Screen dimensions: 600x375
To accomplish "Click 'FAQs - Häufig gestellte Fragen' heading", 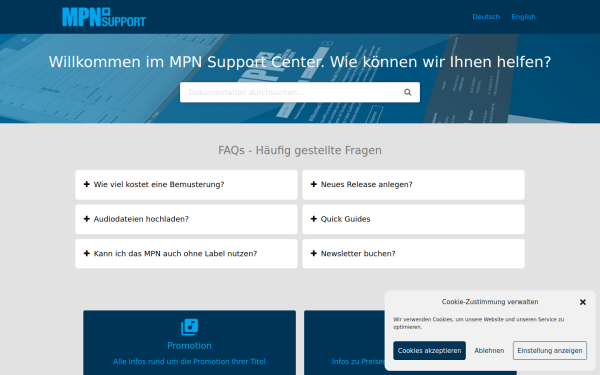I will coord(300,150).
